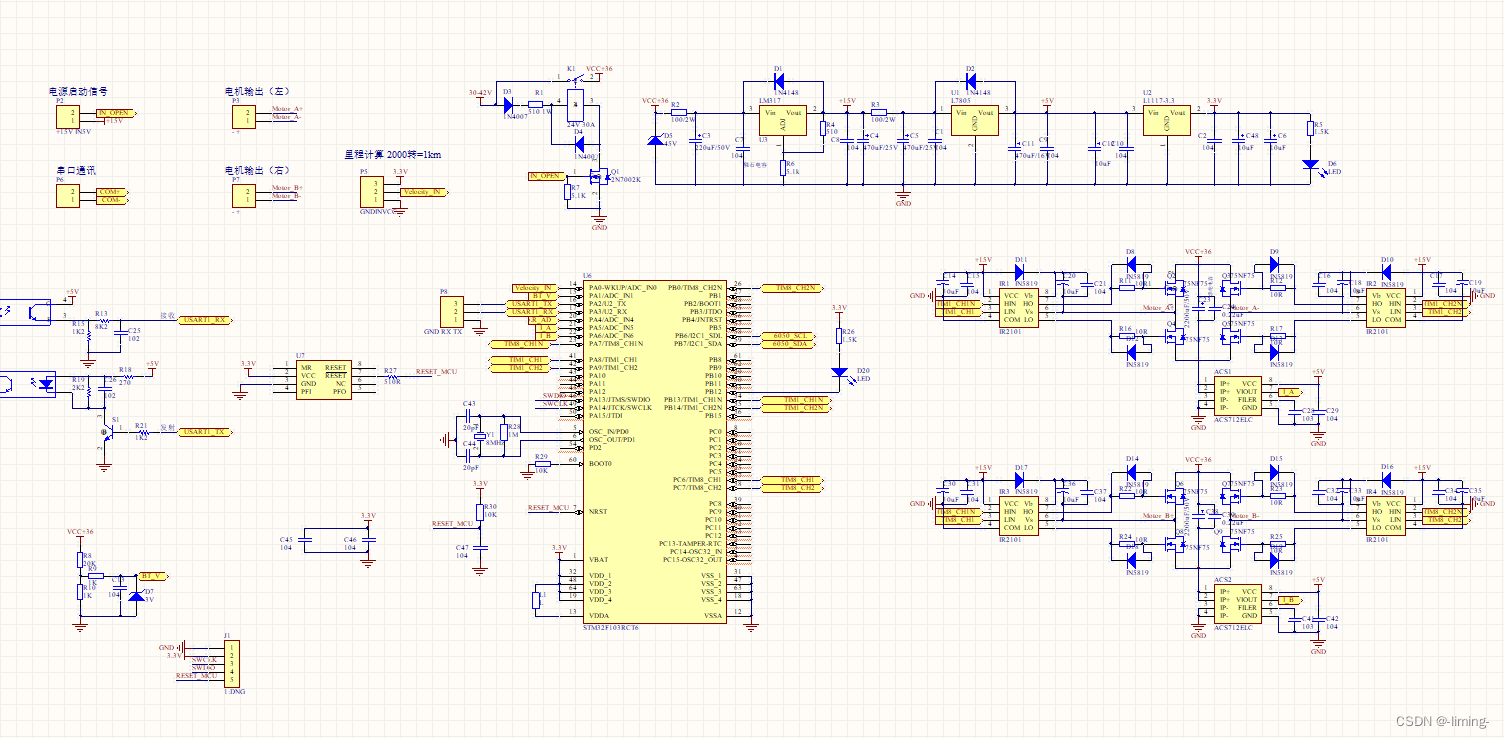Click the COM+ net port
This screenshot has height=738, width=1504.
click(114, 191)
